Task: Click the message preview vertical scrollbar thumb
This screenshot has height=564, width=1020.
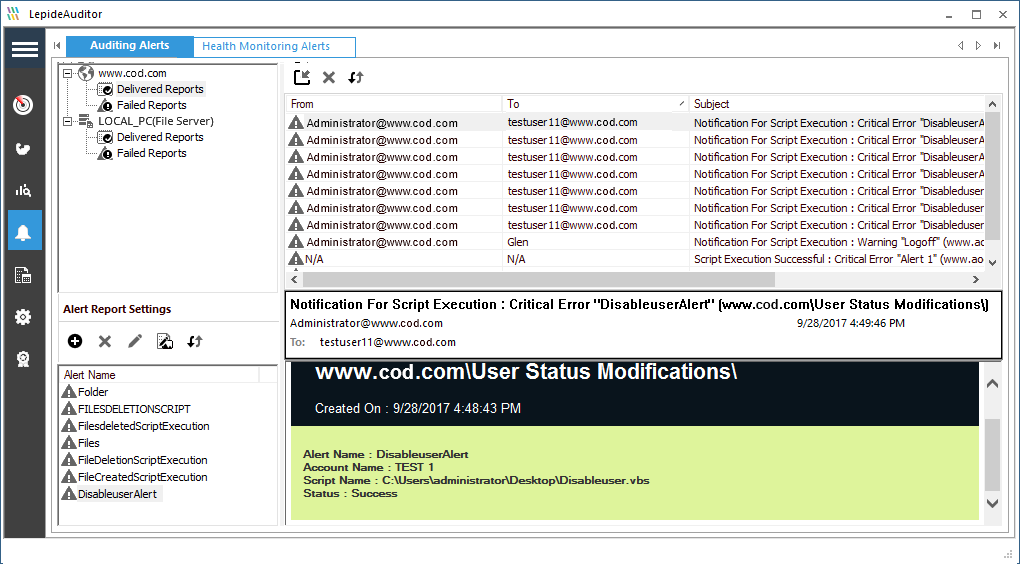Action: [x=992, y=455]
